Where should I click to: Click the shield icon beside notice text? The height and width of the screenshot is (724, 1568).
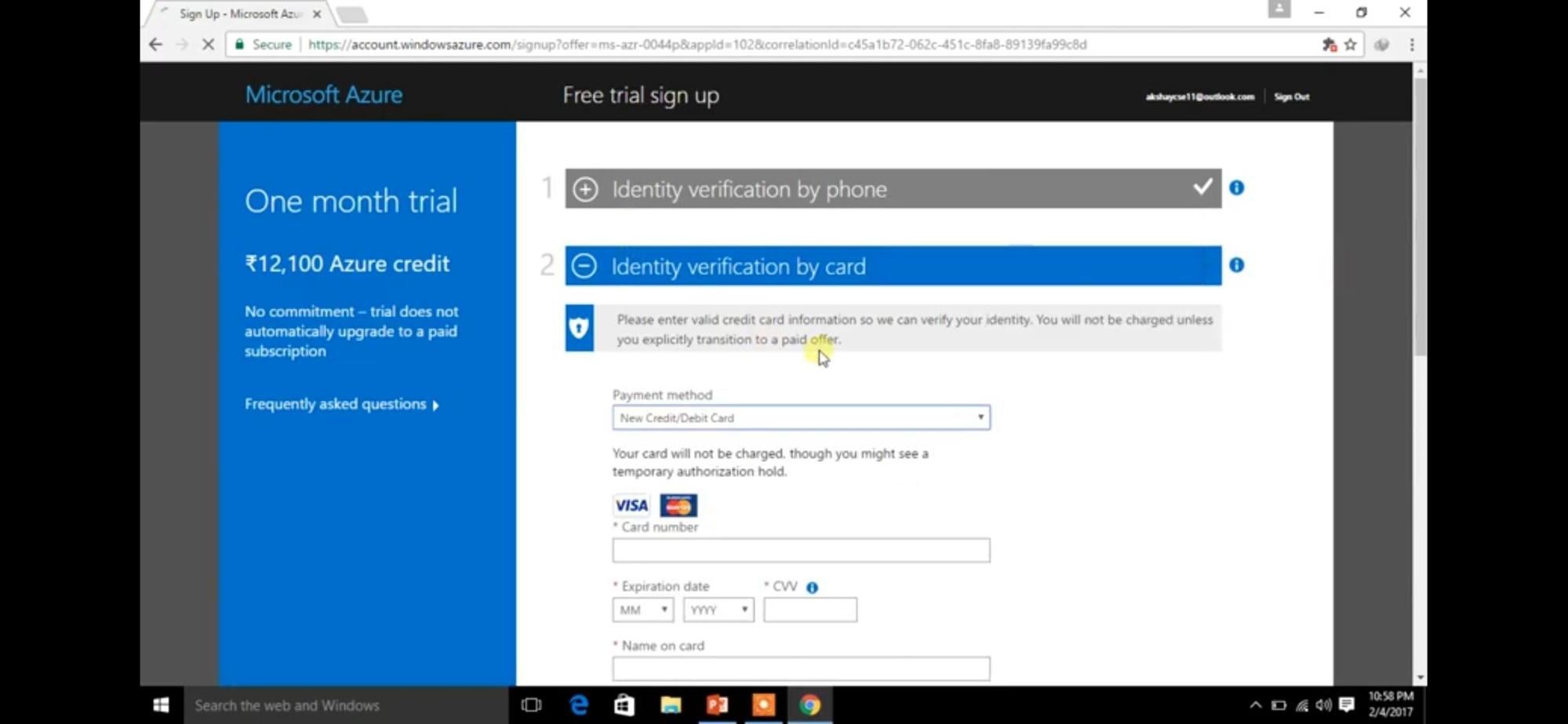[580, 328]
